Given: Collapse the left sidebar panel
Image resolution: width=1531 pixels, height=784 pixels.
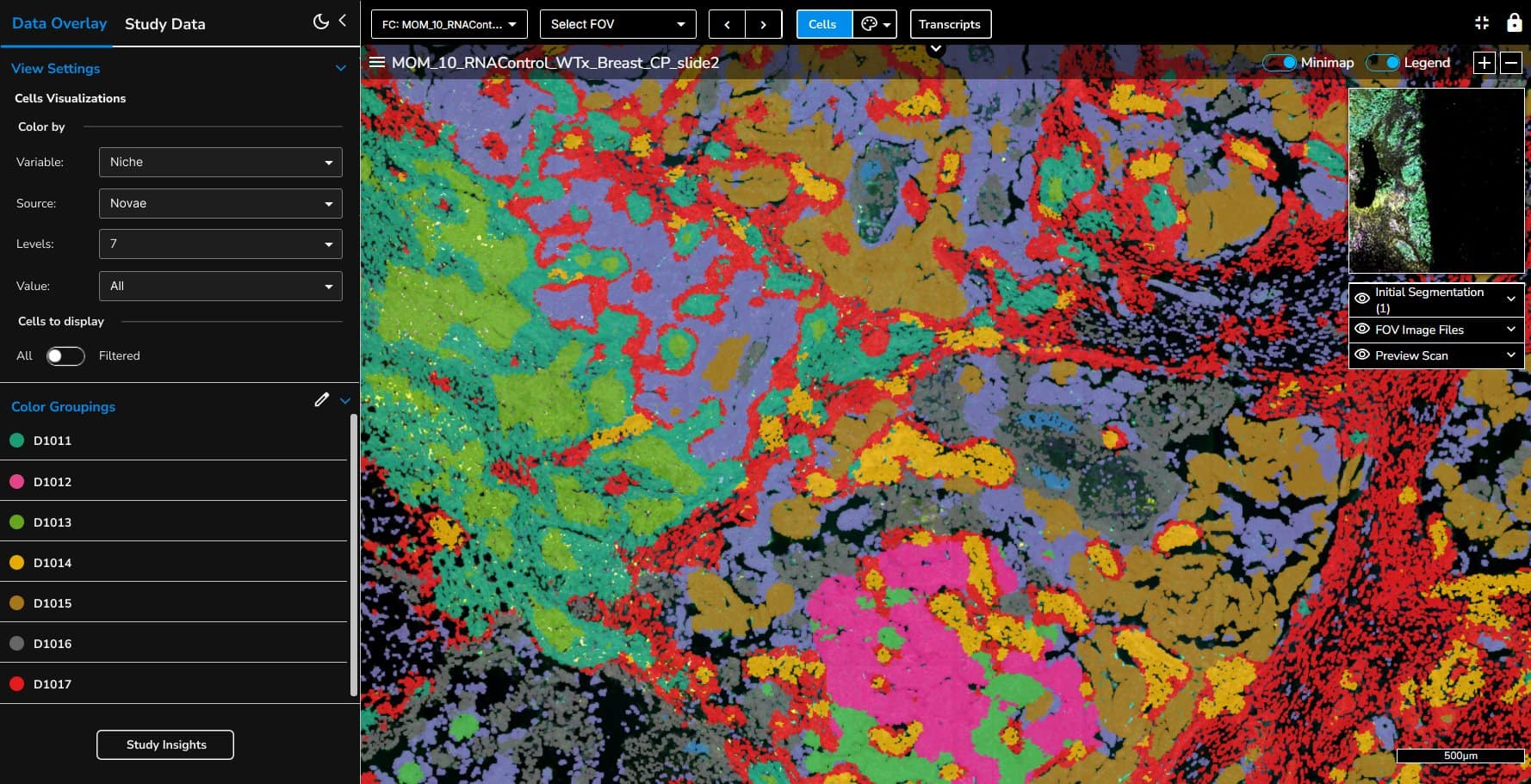Looking at the screenshot, I should point(343,21).
